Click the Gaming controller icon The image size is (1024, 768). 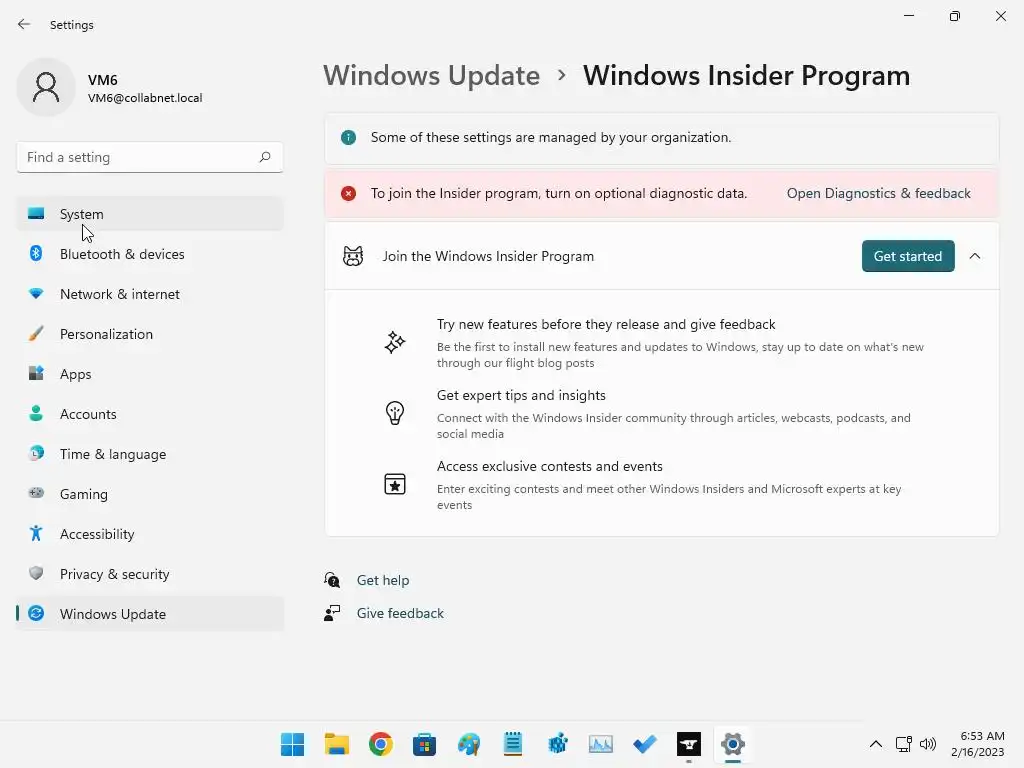37,493
